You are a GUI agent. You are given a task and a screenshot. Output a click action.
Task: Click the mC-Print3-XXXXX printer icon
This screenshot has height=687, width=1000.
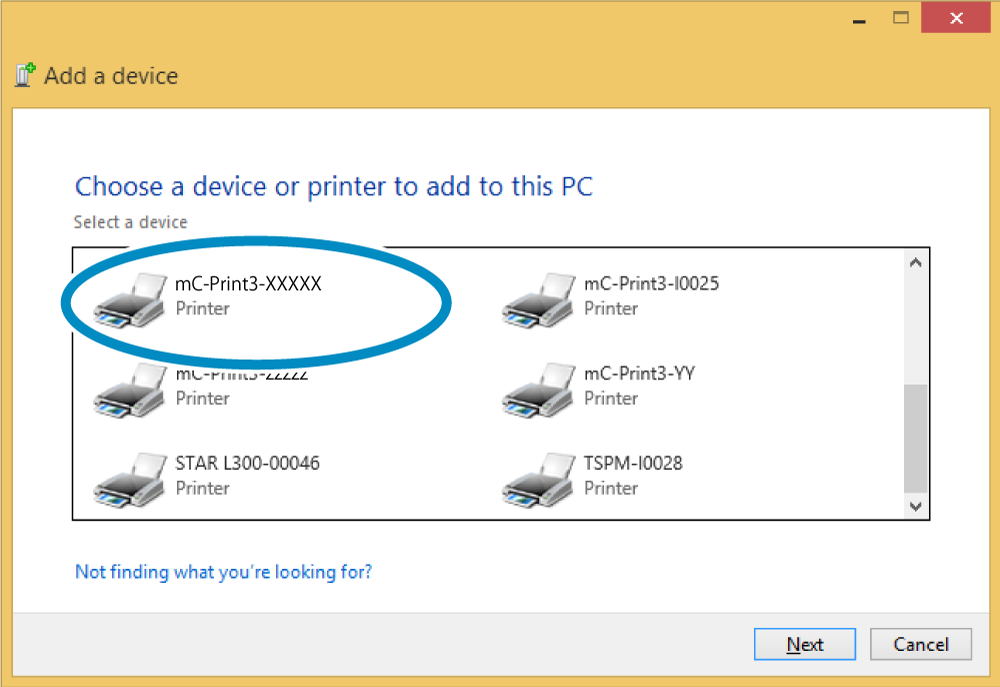tap(130, 299)
